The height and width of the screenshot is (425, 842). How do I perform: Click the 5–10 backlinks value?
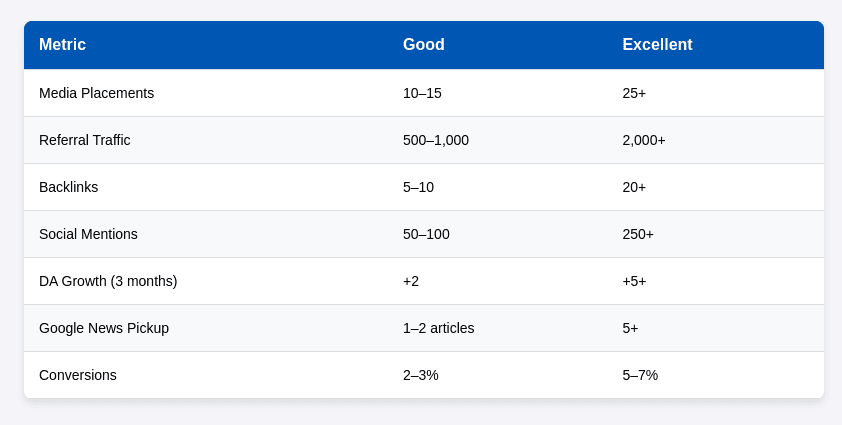pos(418,187)
